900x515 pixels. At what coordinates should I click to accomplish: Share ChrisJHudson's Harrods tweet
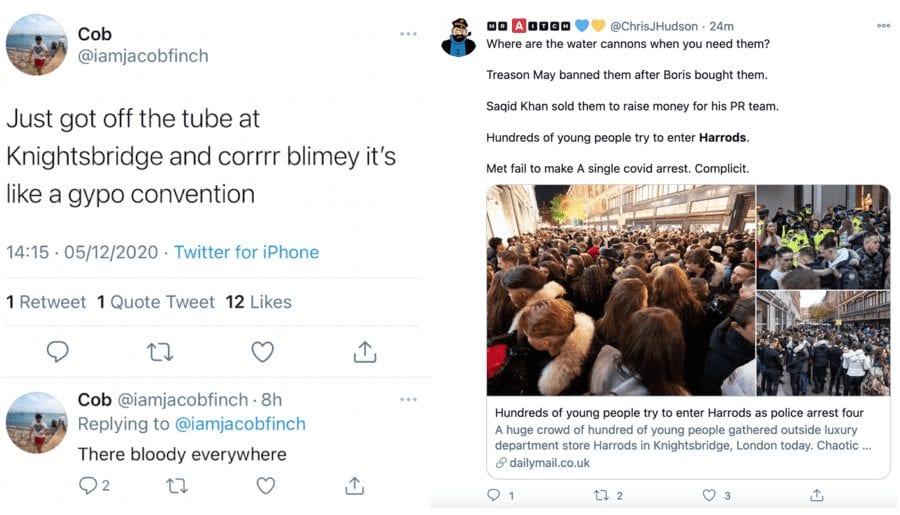pos(817,495)
